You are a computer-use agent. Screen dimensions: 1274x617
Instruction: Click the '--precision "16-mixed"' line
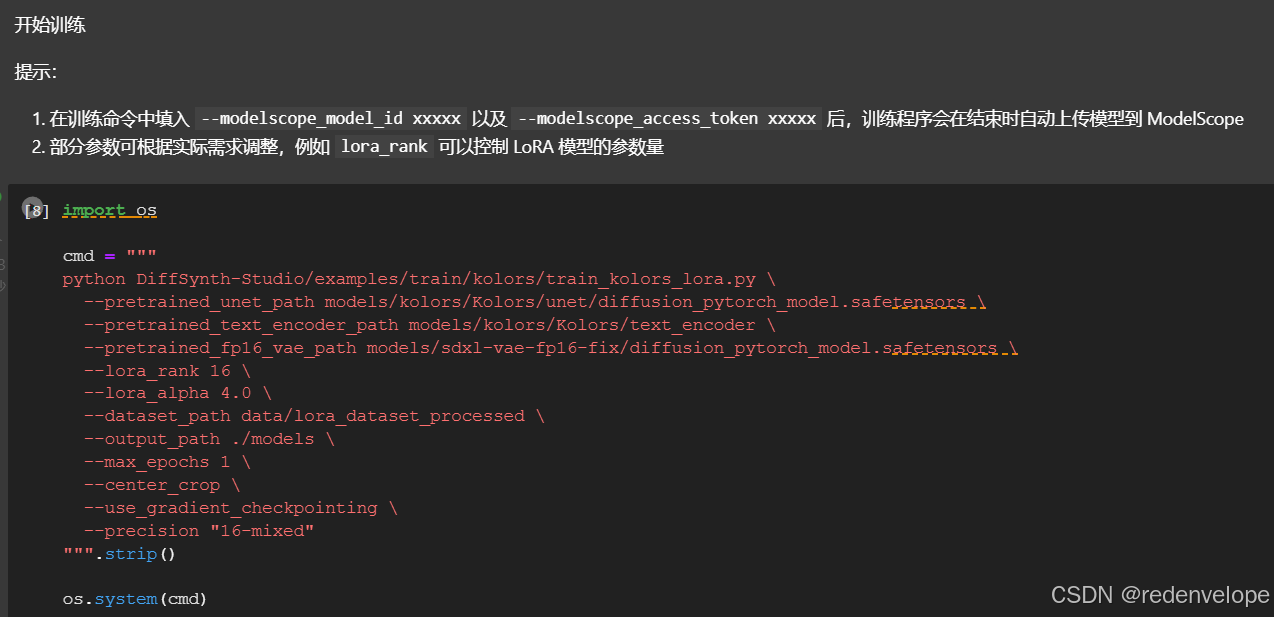[199, 531]
